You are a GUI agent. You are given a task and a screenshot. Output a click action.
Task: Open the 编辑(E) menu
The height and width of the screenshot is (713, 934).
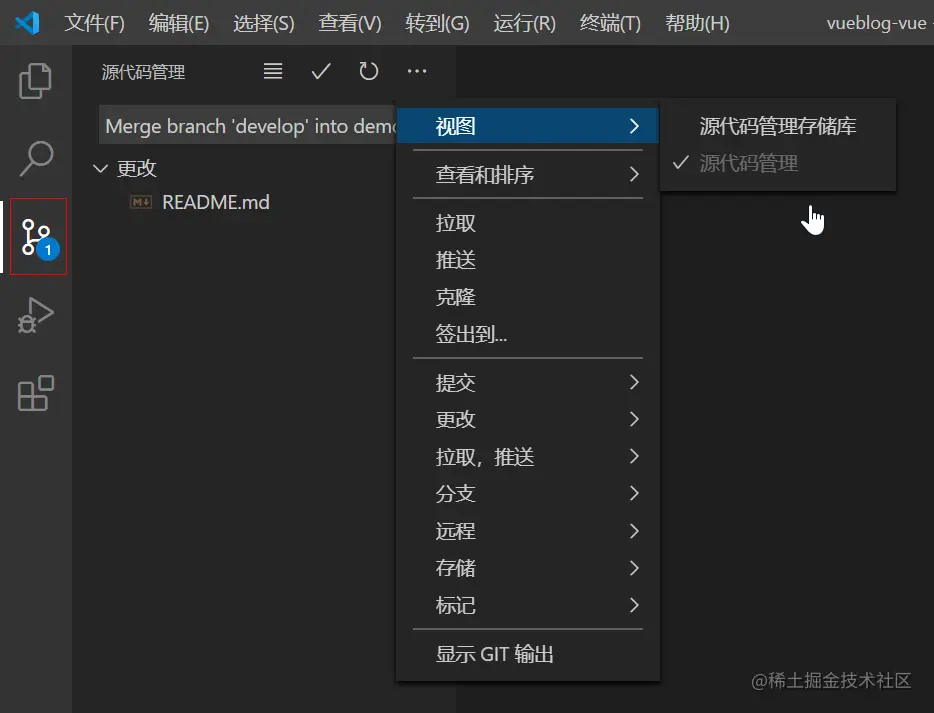(x=179, y=23)
